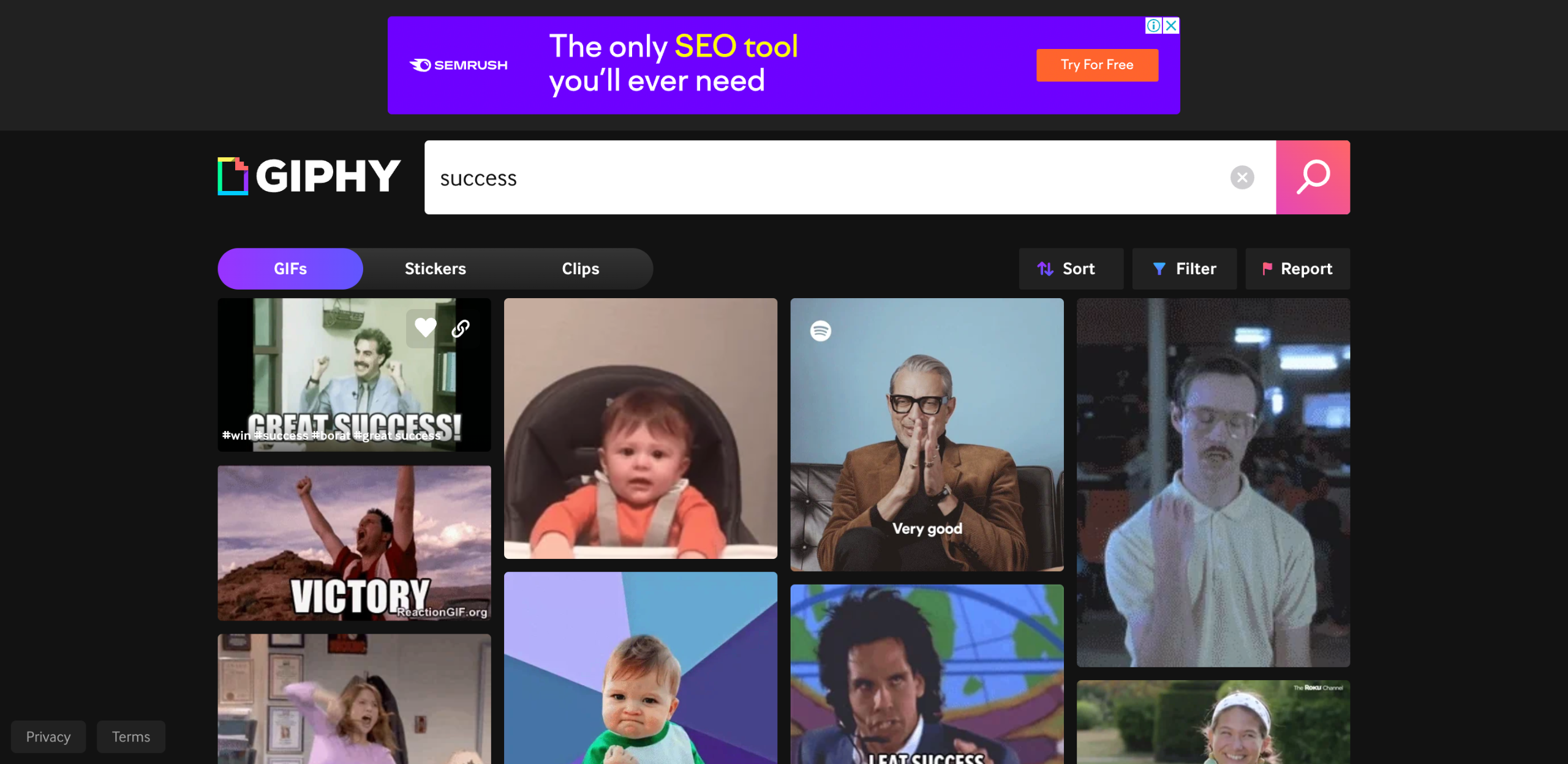Favorite the Borat GIF with heart icon
Viewport: 1568px width, 764px height.
click(425, 328)
